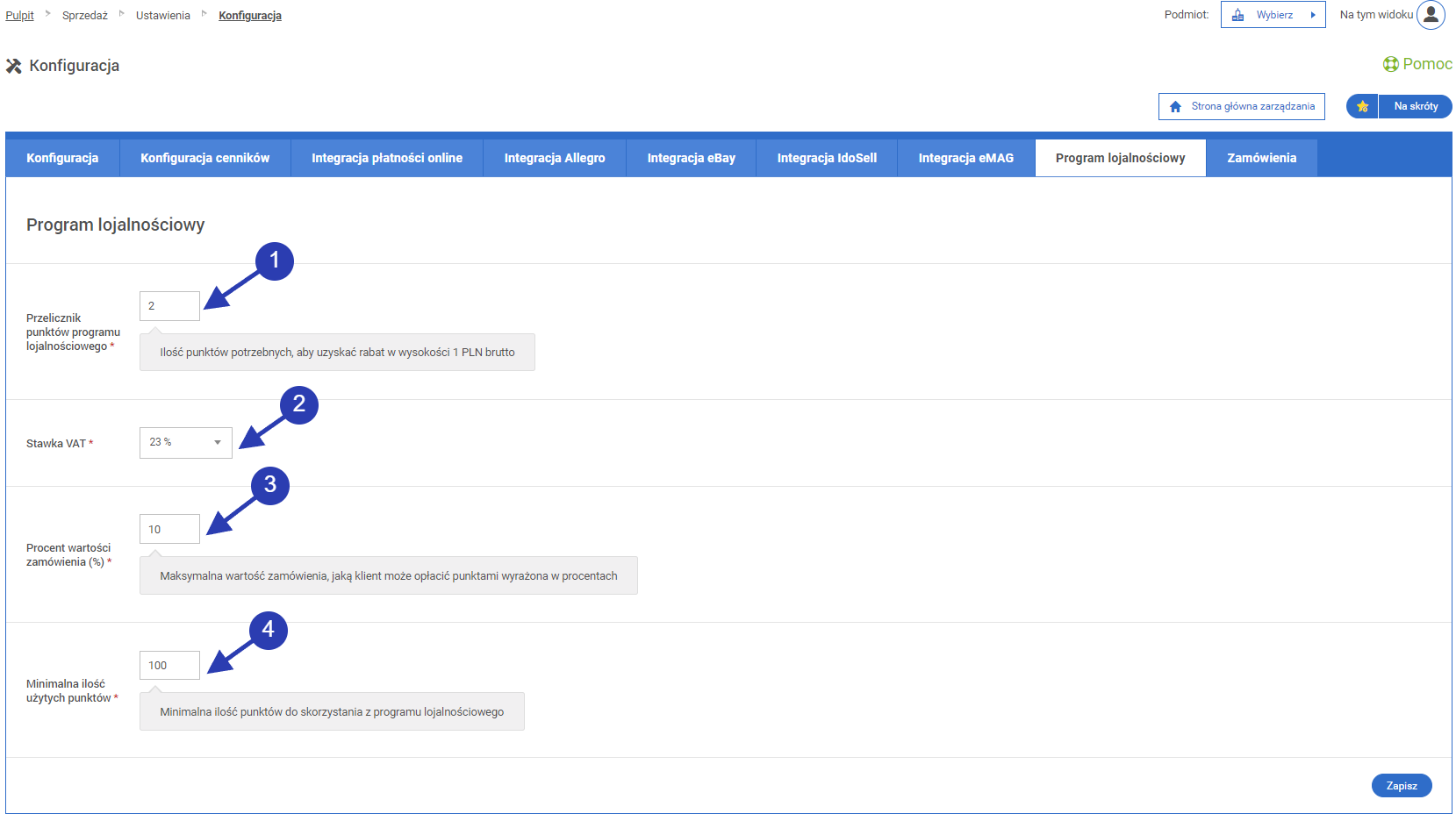Click the user profile avatar icon
This screenshot has width=1456, height=821.
click(1431, 15)
